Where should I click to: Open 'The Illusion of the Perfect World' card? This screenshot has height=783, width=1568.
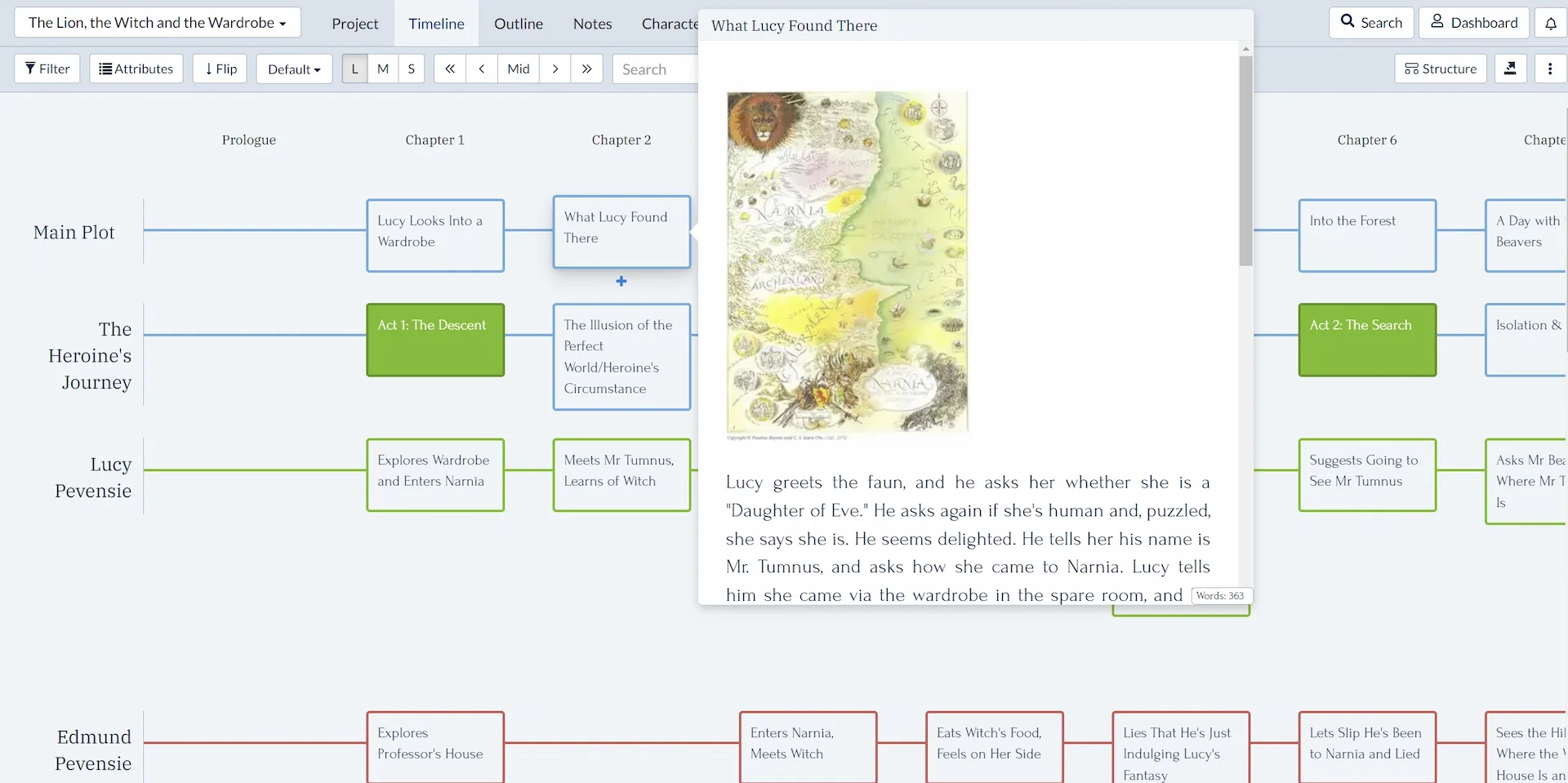click(621, 357)
